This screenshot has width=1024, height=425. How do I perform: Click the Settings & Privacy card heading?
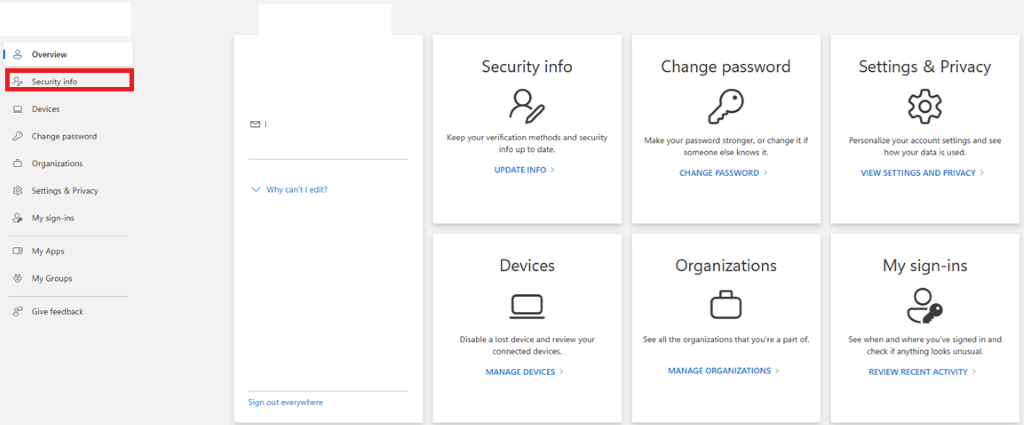pos(925,67)
